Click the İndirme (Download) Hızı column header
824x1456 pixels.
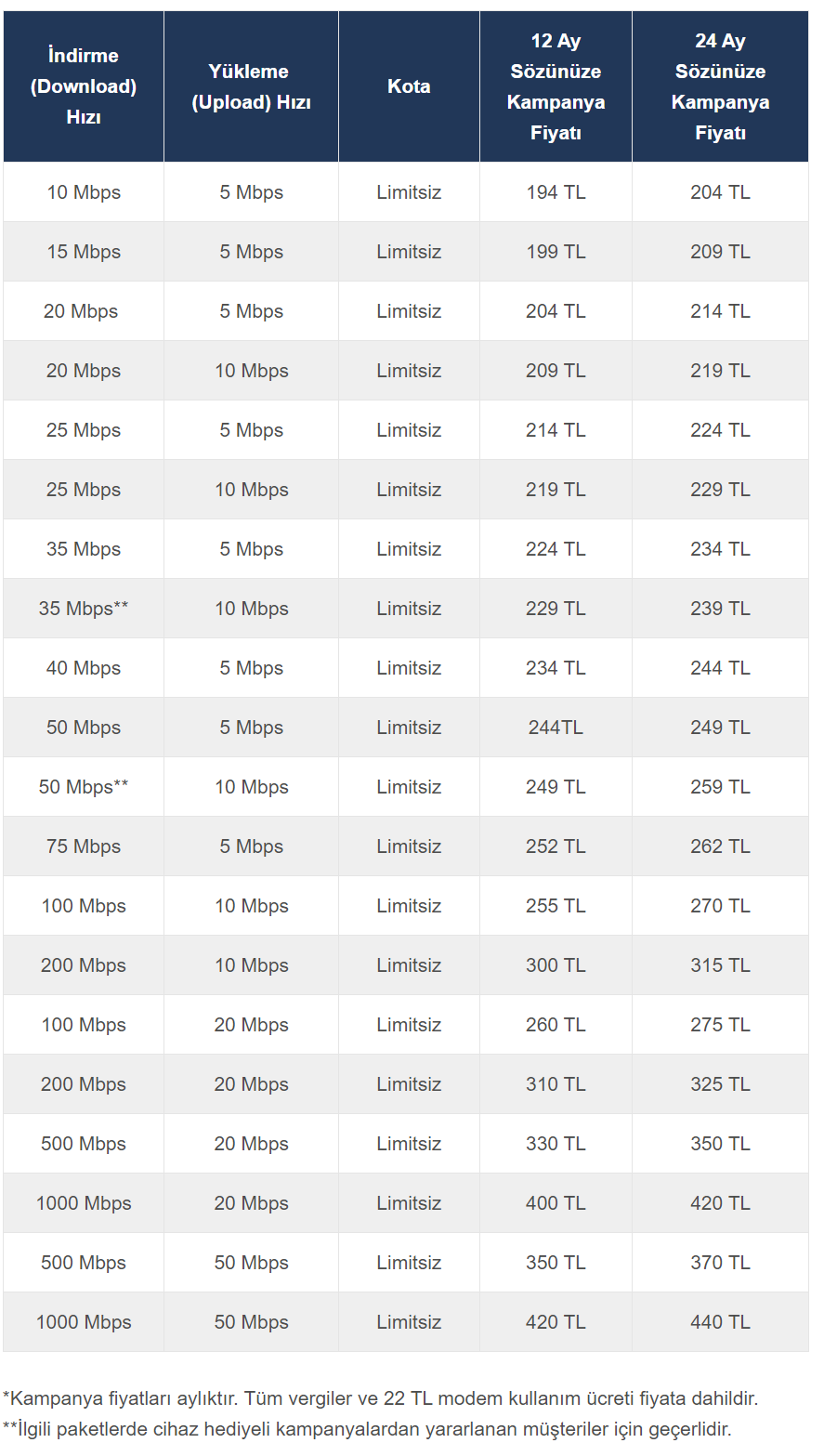(x=84, y=86)
